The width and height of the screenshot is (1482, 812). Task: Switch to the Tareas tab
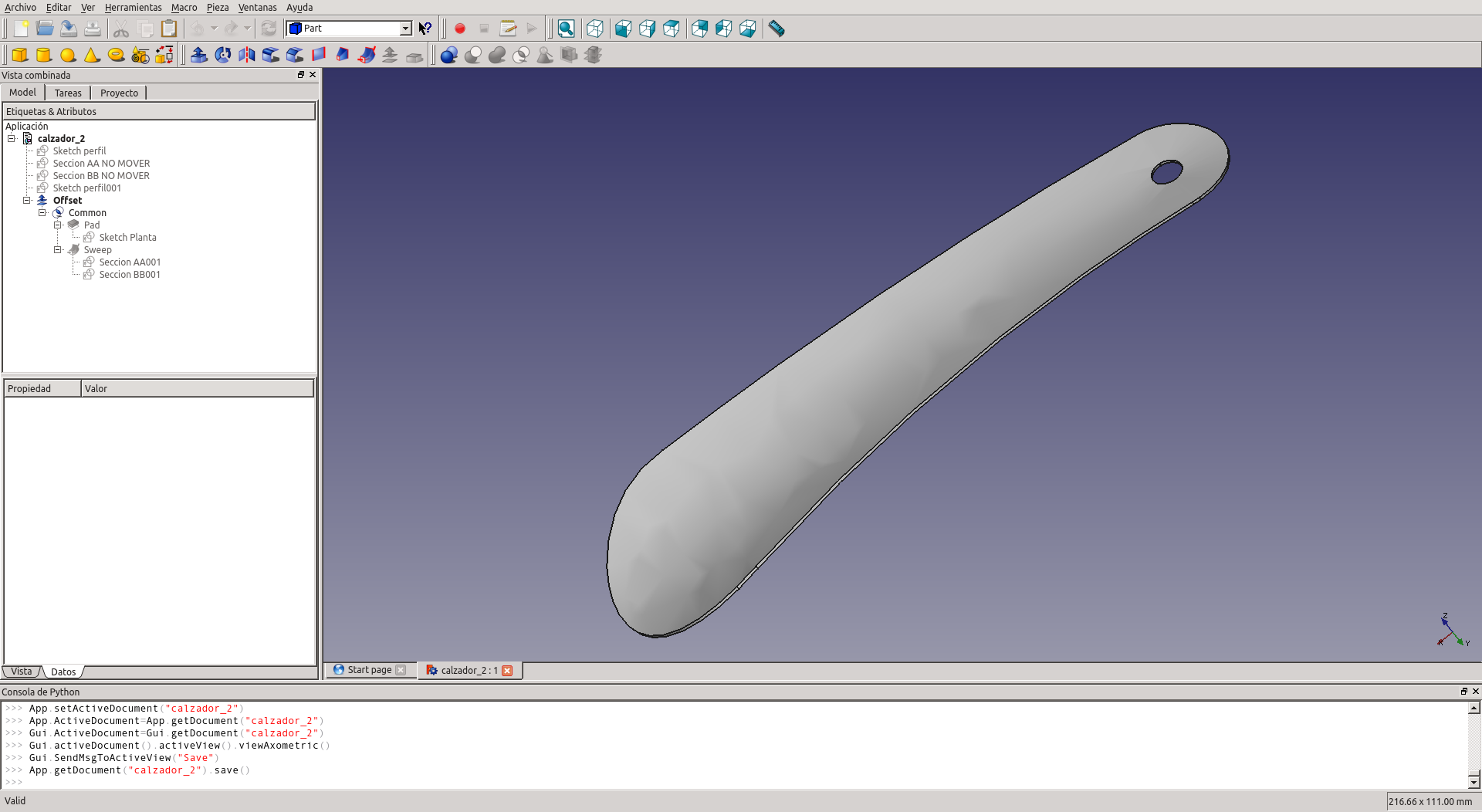(x=68, y=93)
